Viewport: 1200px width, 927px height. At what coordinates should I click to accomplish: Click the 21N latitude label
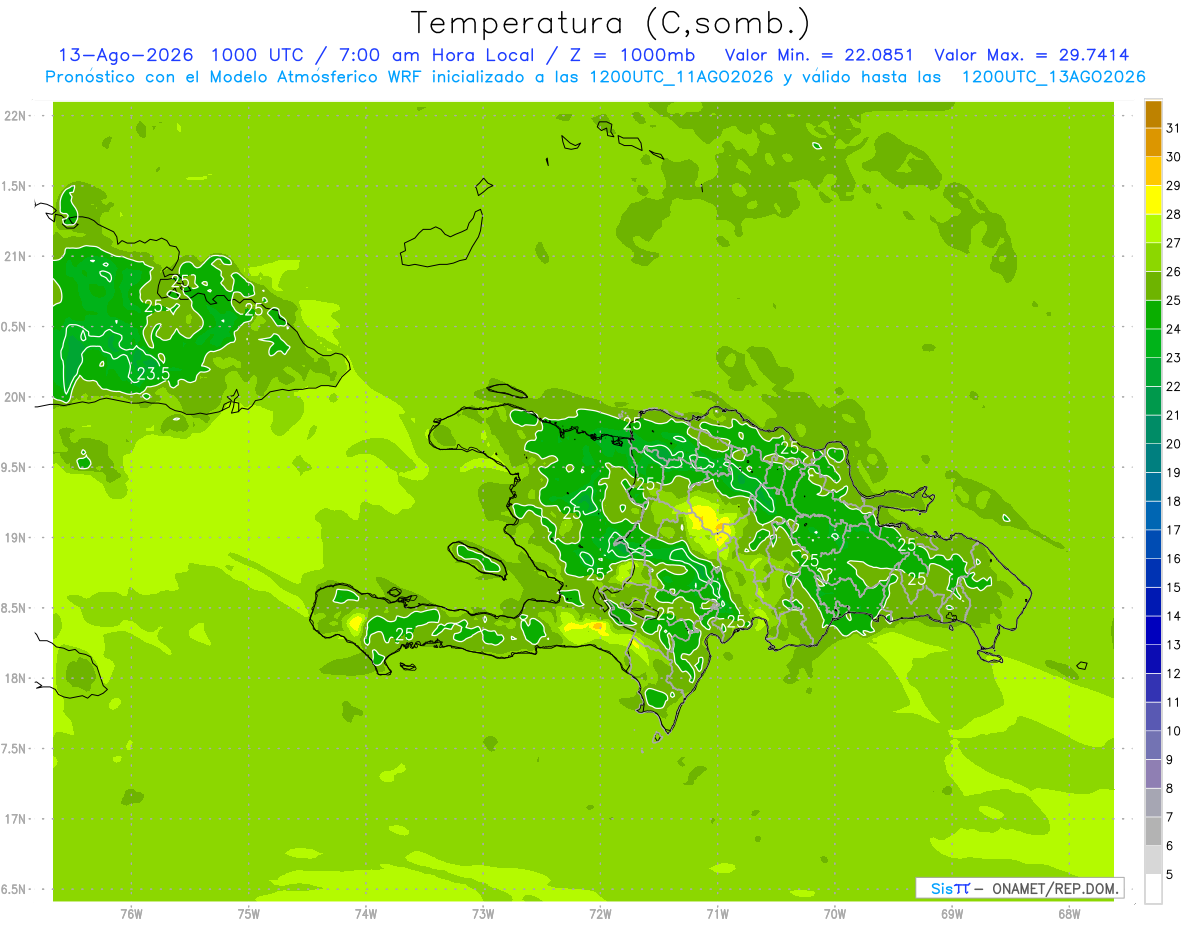click(x=17, y=256)
